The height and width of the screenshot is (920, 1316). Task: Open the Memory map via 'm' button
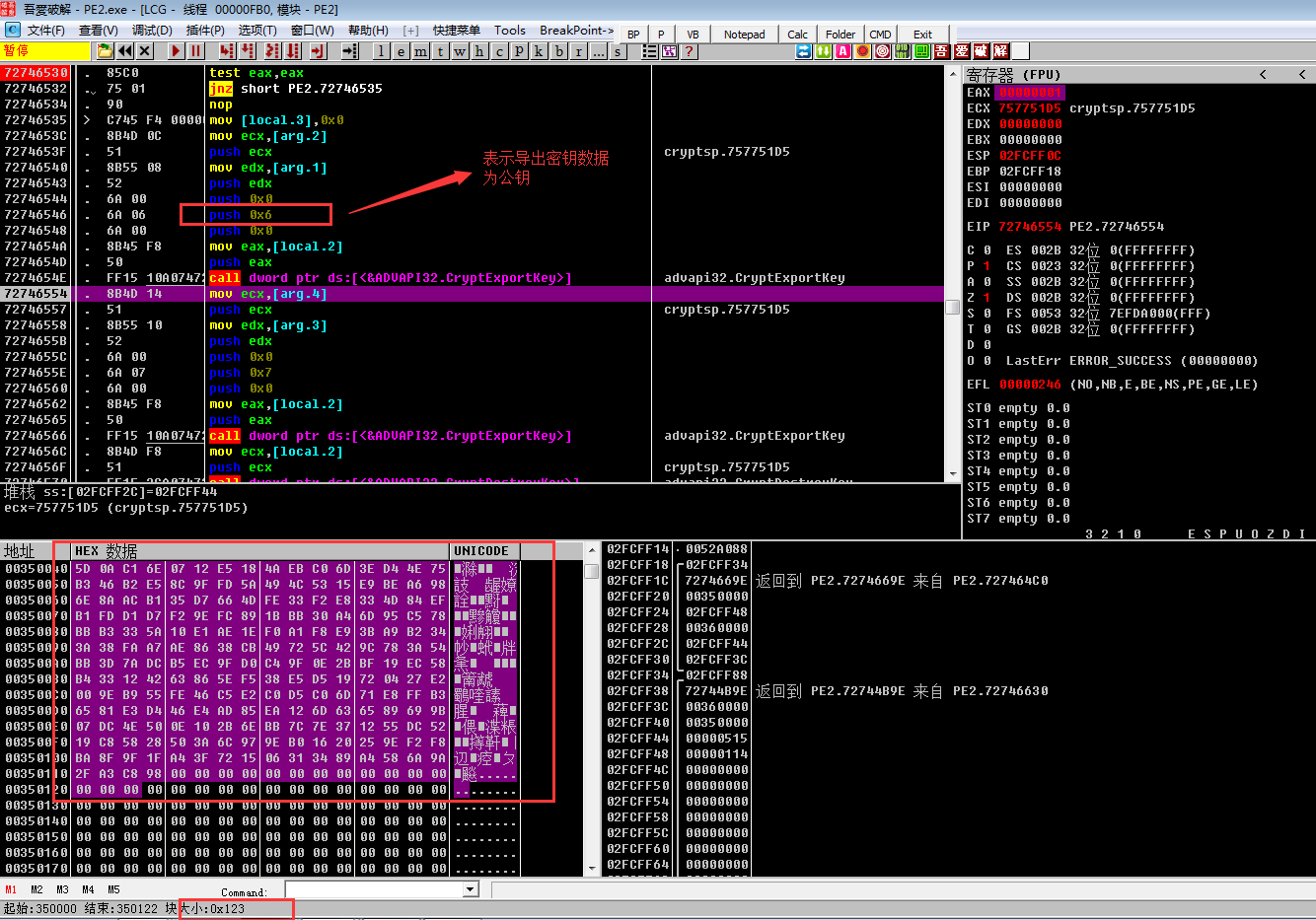(421, 51)
